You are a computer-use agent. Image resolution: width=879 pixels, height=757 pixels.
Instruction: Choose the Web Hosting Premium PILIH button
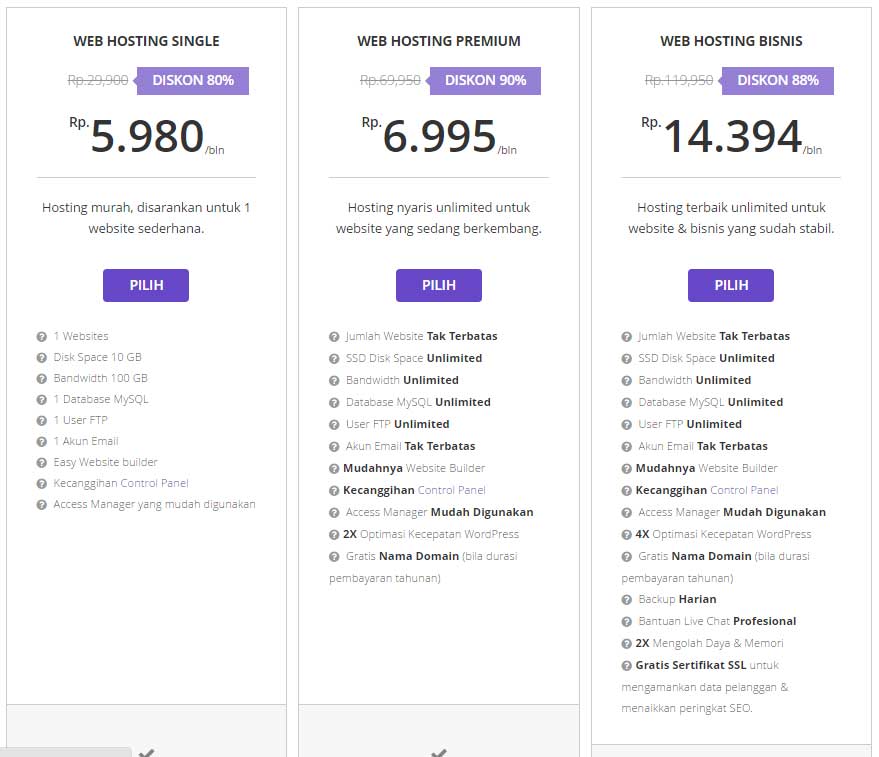(438, 285)
